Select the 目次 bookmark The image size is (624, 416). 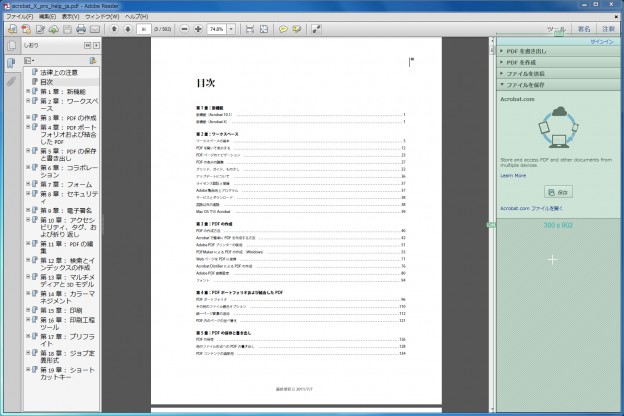47,82
